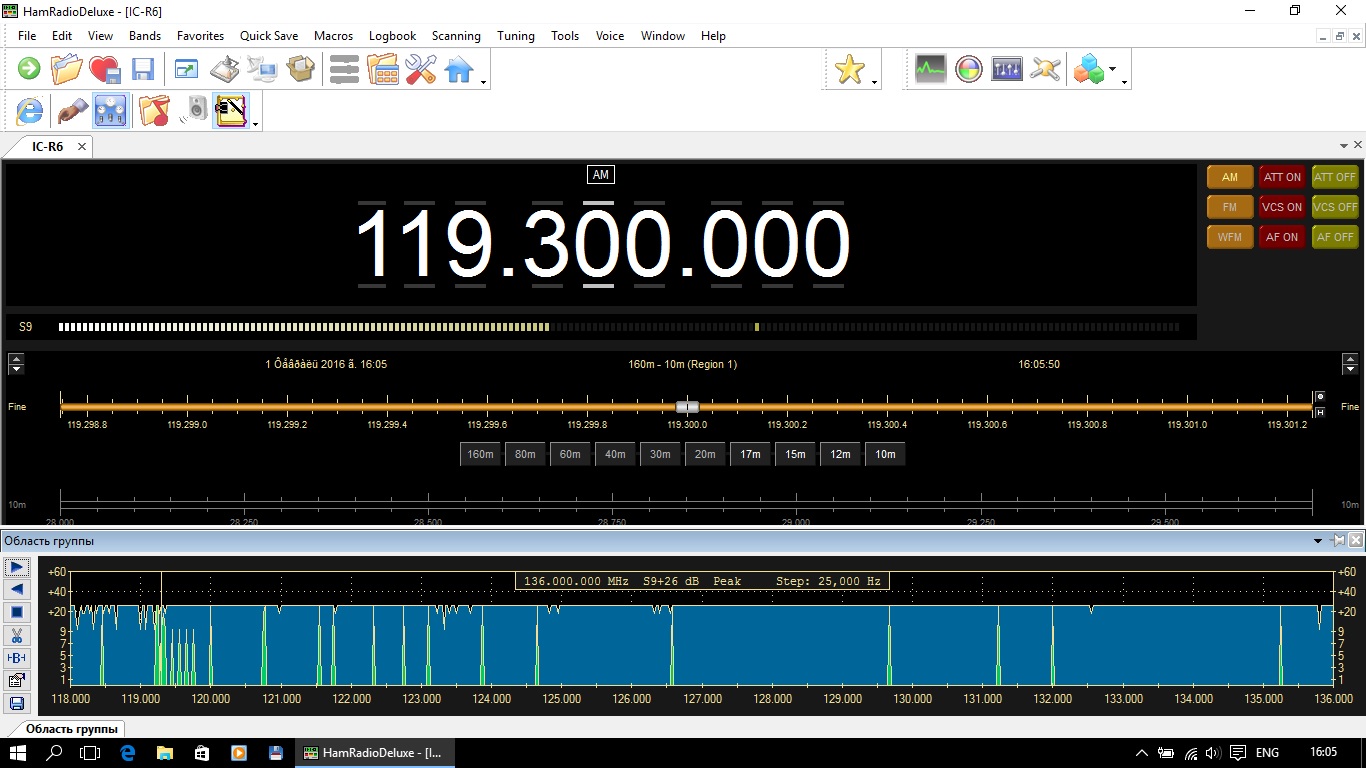
Task: Open the wrench and screwdriver tools icon
Action: [x=421, y=69]
